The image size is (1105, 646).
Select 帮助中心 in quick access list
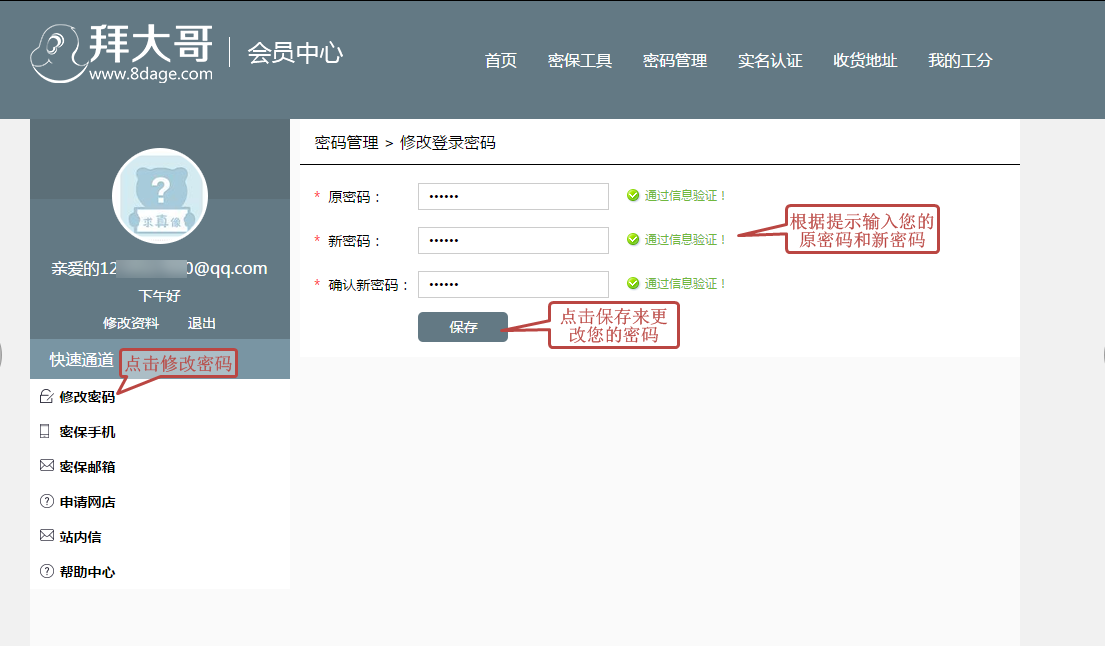[x=87, y=572]
